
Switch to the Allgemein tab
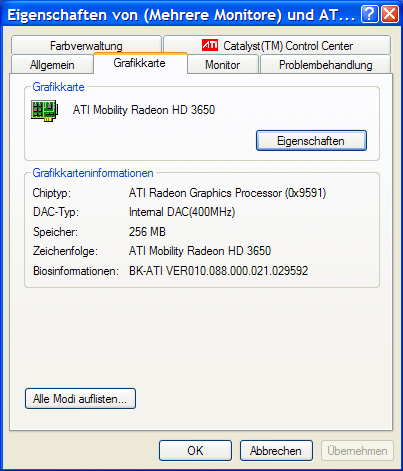[x=52, y=65]
